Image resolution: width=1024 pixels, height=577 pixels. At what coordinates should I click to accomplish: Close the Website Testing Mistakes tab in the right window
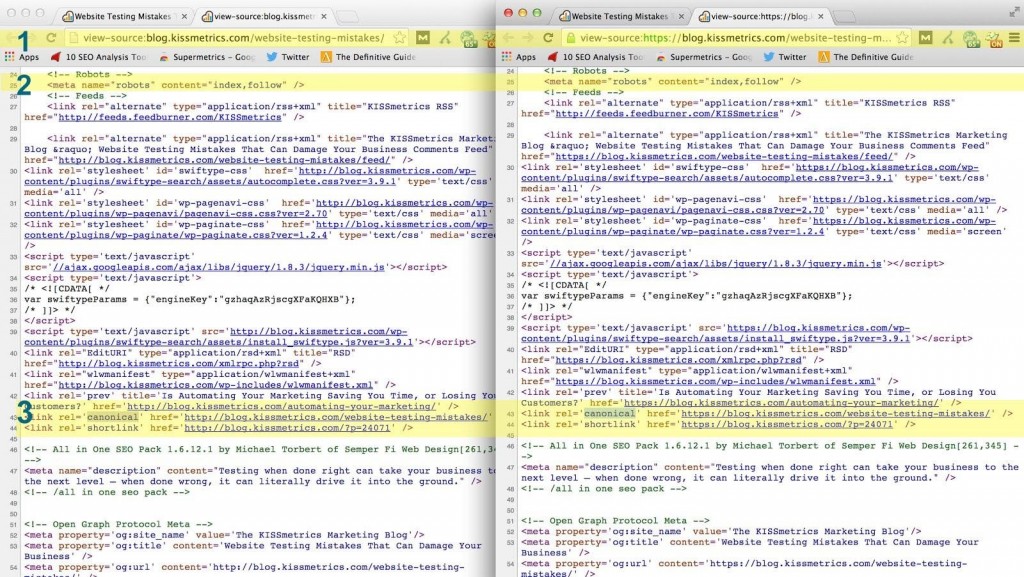click(681, 16)
